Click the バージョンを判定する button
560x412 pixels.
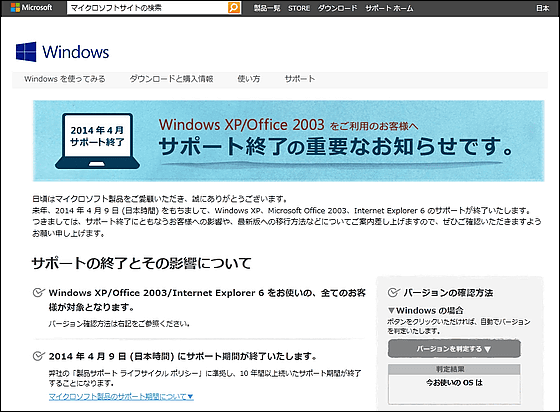click(454, 349)
